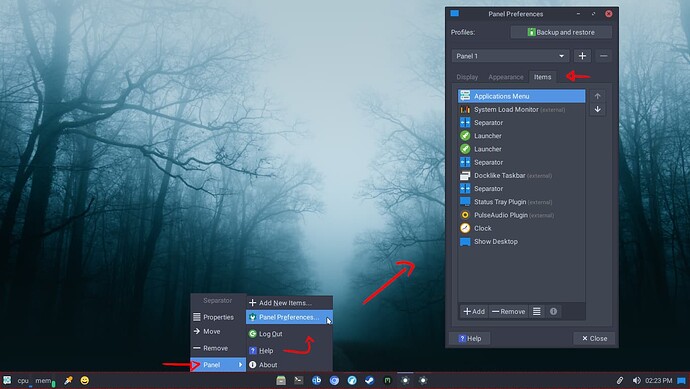Remove the current panel with the minus button
Screen dimensions: 690x389
point(603,56)
